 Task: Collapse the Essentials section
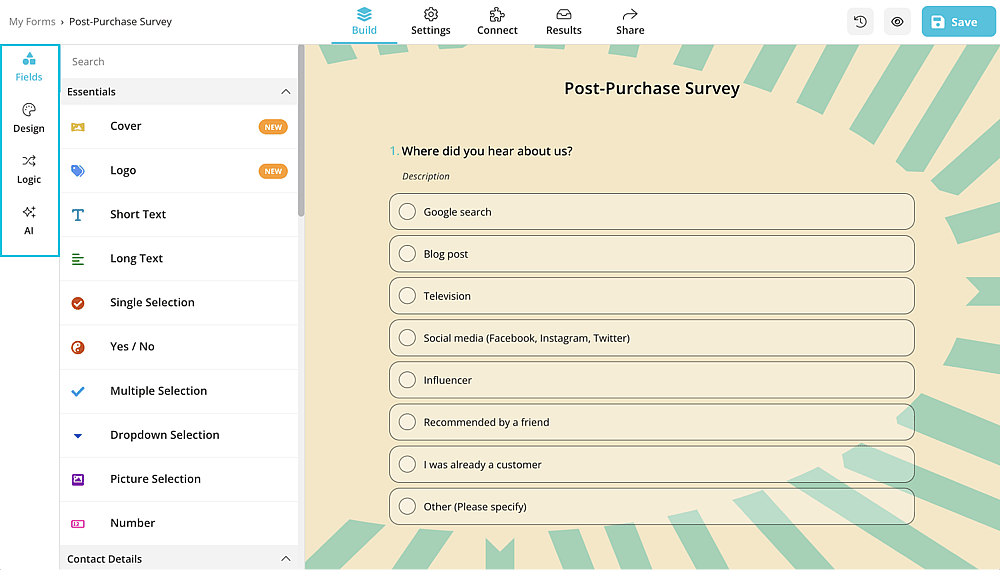tap(285, 92)
